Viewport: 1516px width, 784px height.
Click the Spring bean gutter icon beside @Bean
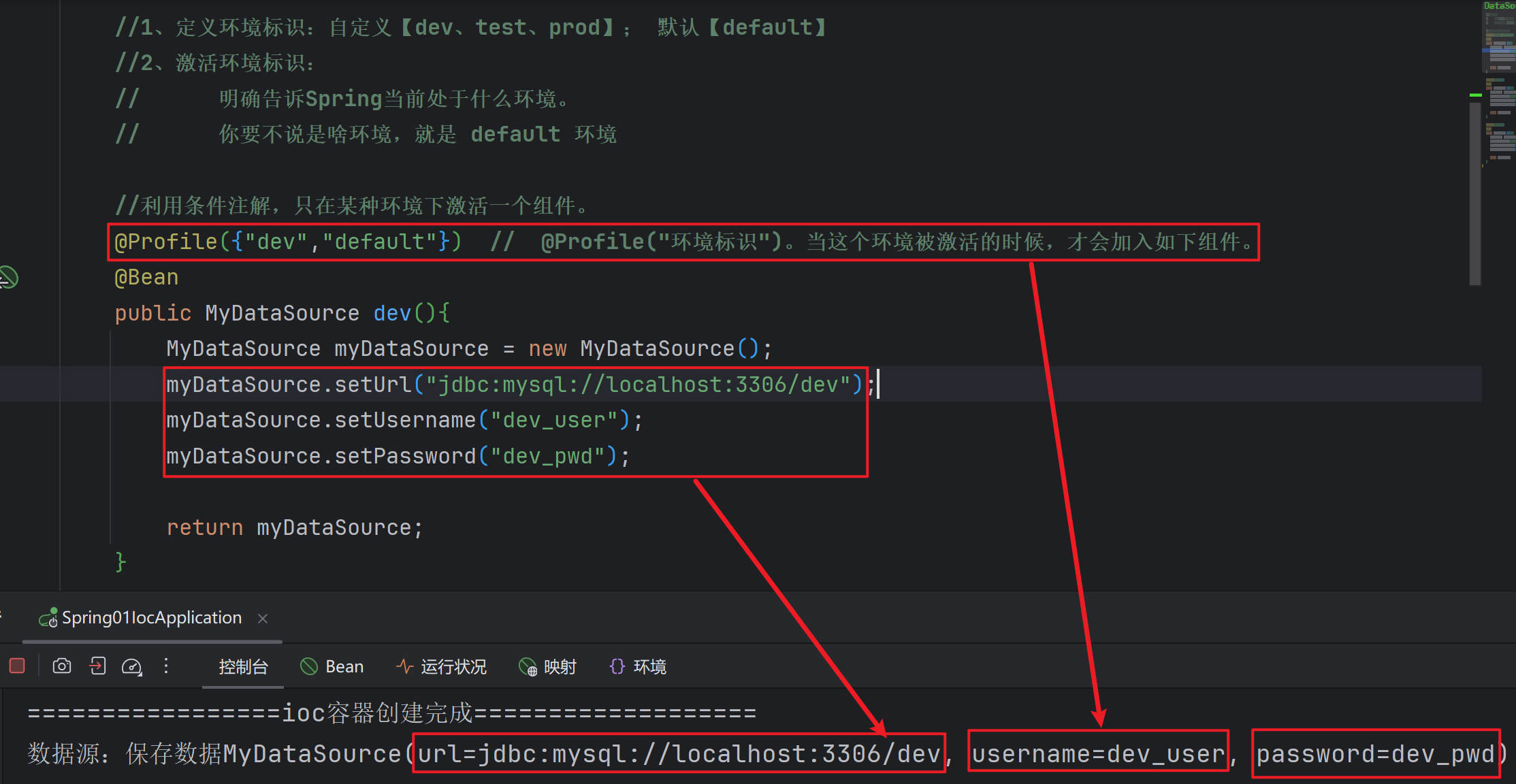[8, 278]
